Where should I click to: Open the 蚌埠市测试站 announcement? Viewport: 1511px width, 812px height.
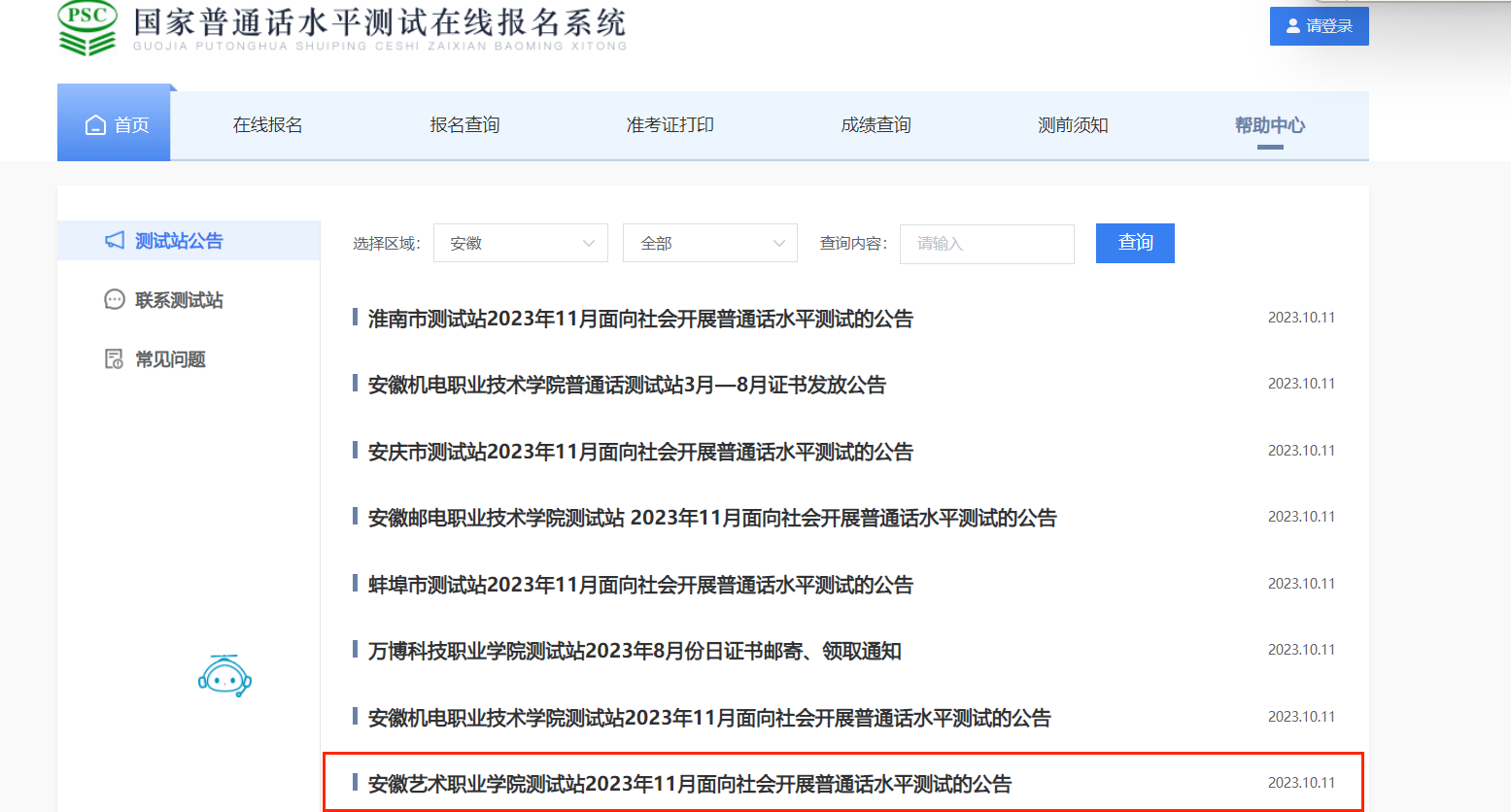[640, 585]
